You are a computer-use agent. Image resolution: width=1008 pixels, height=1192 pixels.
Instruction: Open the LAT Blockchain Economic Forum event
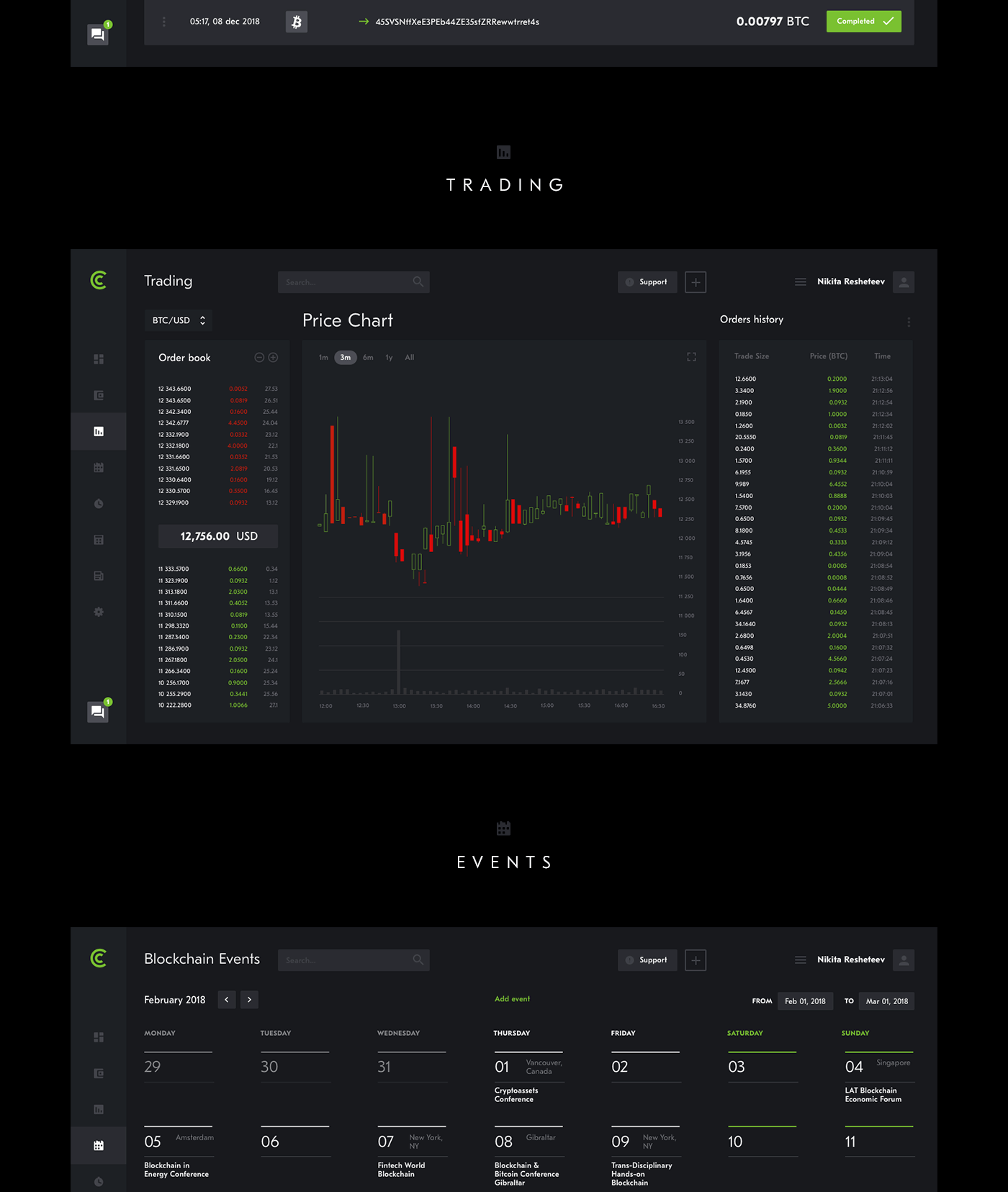[873, 1095]
